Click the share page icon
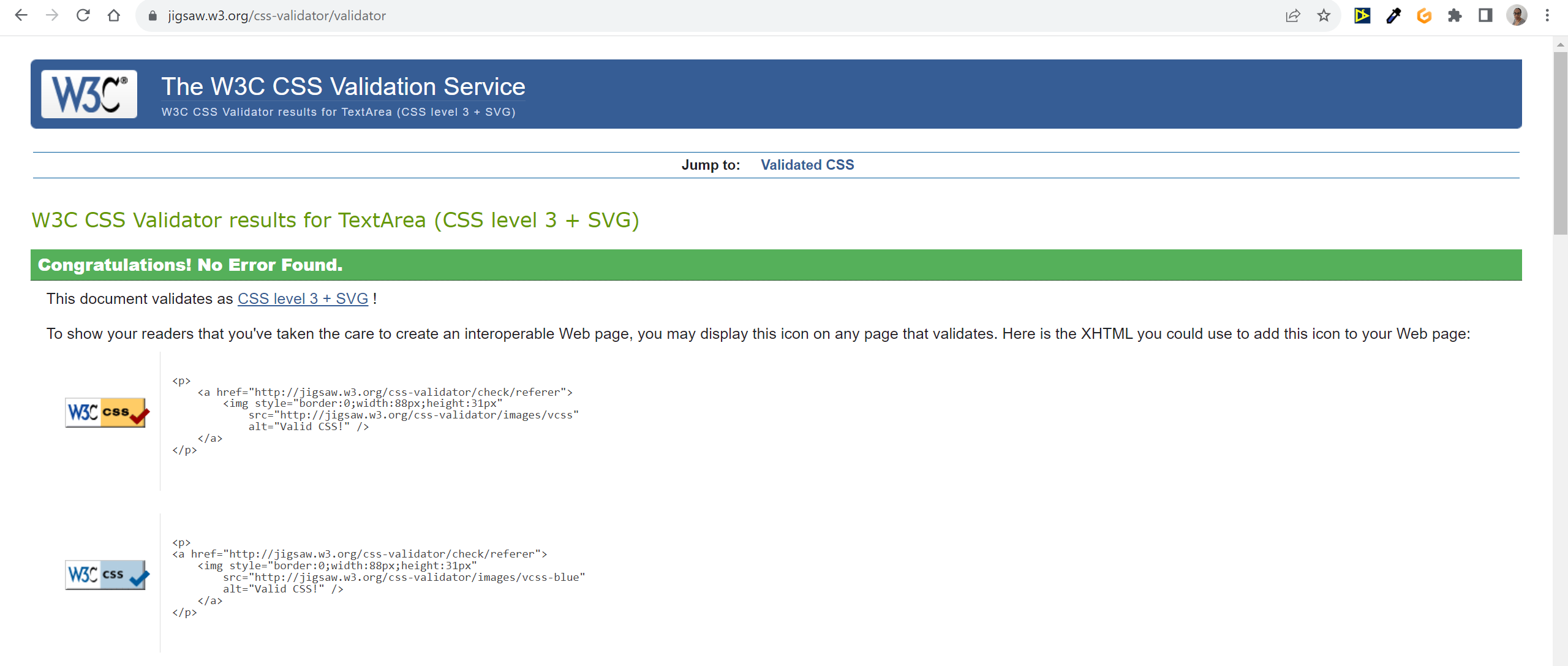 coord(1292,15)
